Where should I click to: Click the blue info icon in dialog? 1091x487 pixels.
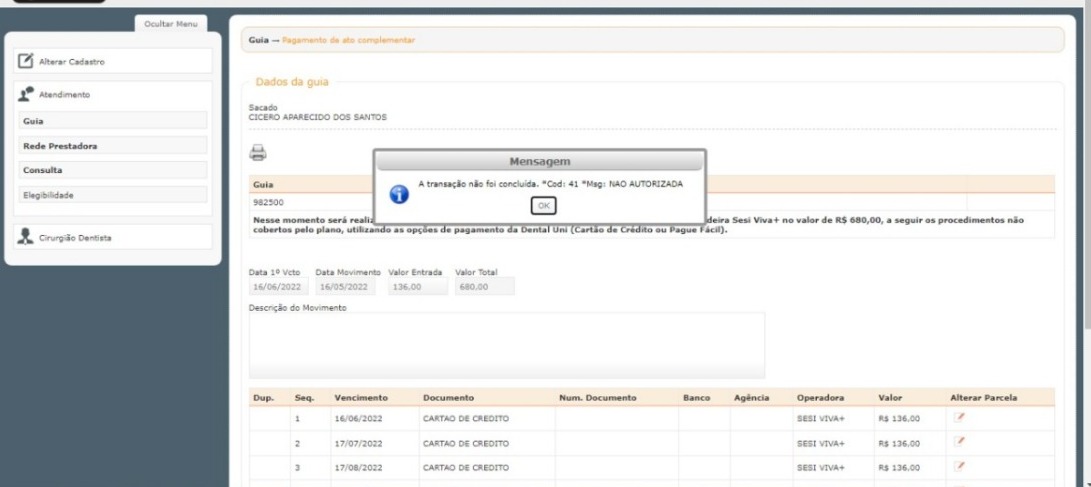click(399, 193)
